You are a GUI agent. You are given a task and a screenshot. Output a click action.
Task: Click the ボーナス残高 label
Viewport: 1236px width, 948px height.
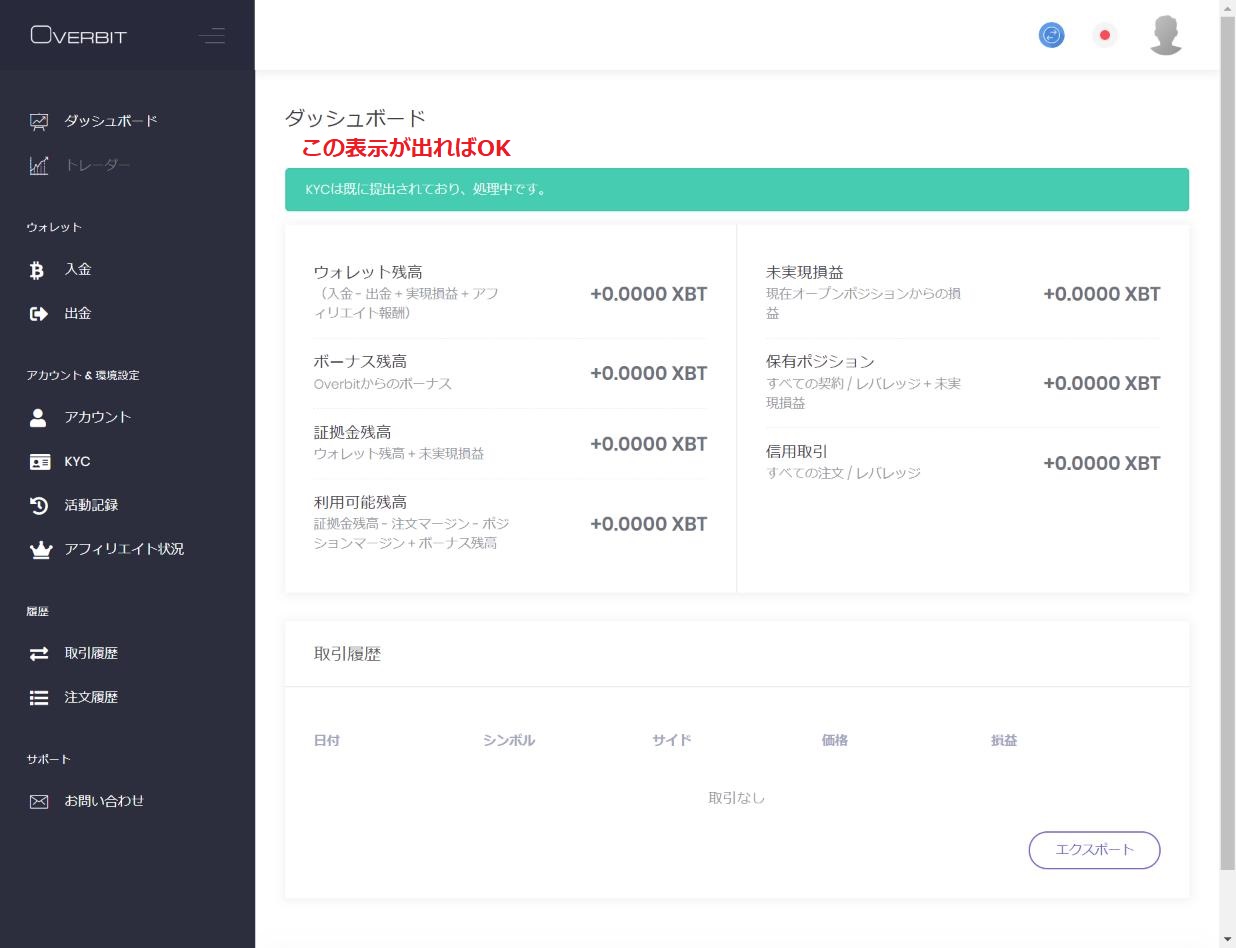360,362
